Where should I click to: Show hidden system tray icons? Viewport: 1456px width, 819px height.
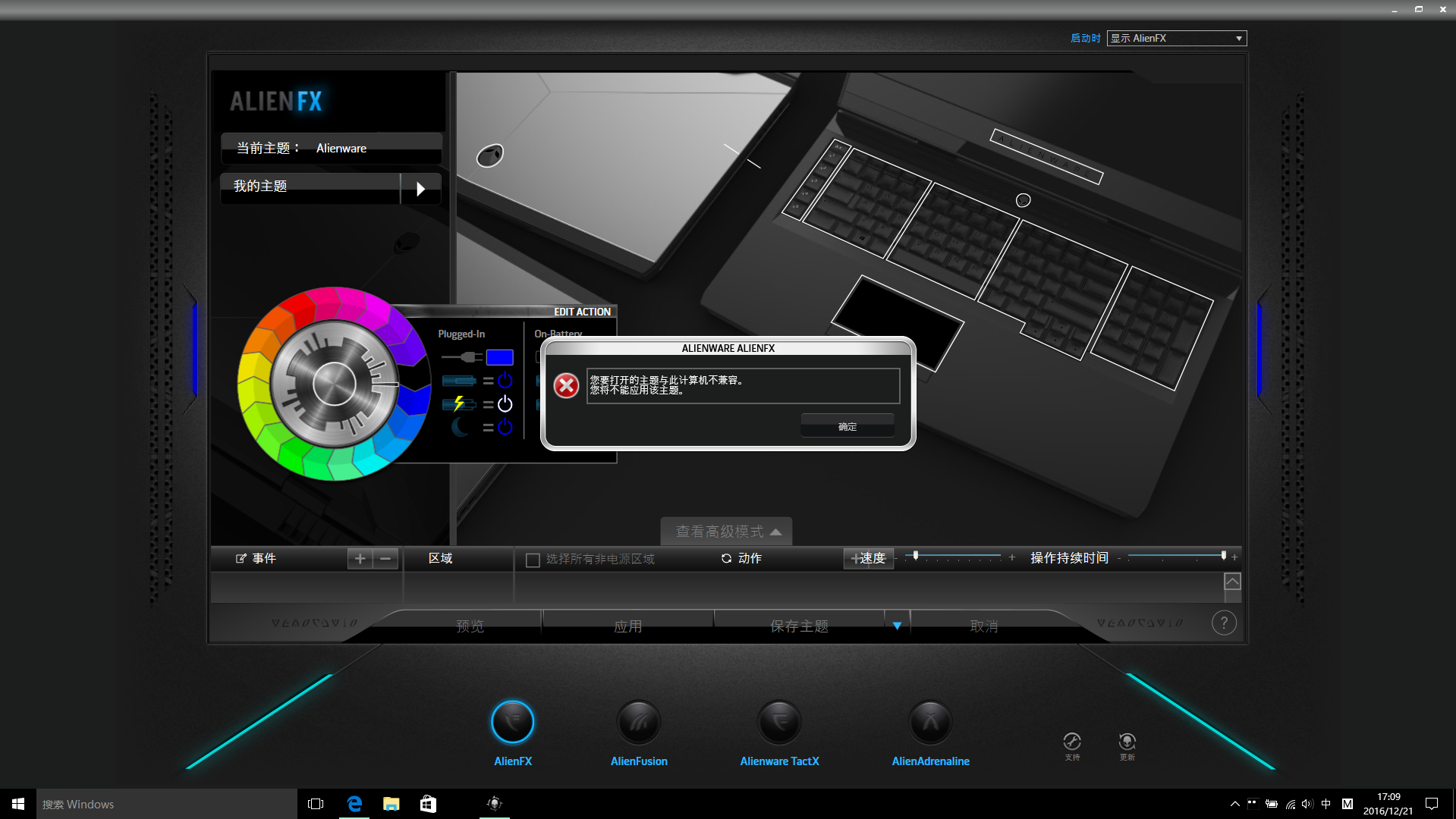coord(1234,804)
